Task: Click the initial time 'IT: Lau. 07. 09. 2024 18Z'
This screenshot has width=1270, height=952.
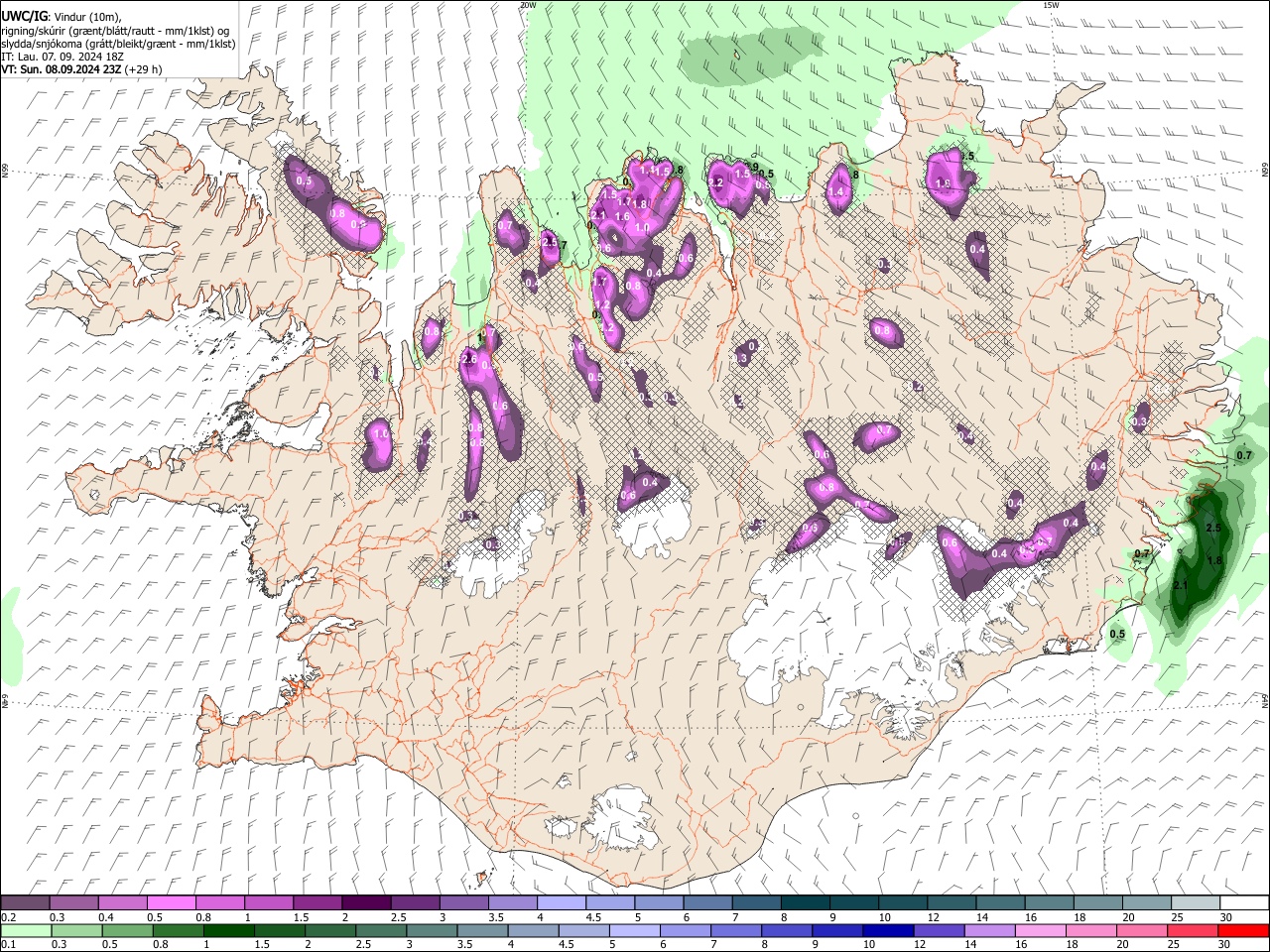Action: pos(62,57)
